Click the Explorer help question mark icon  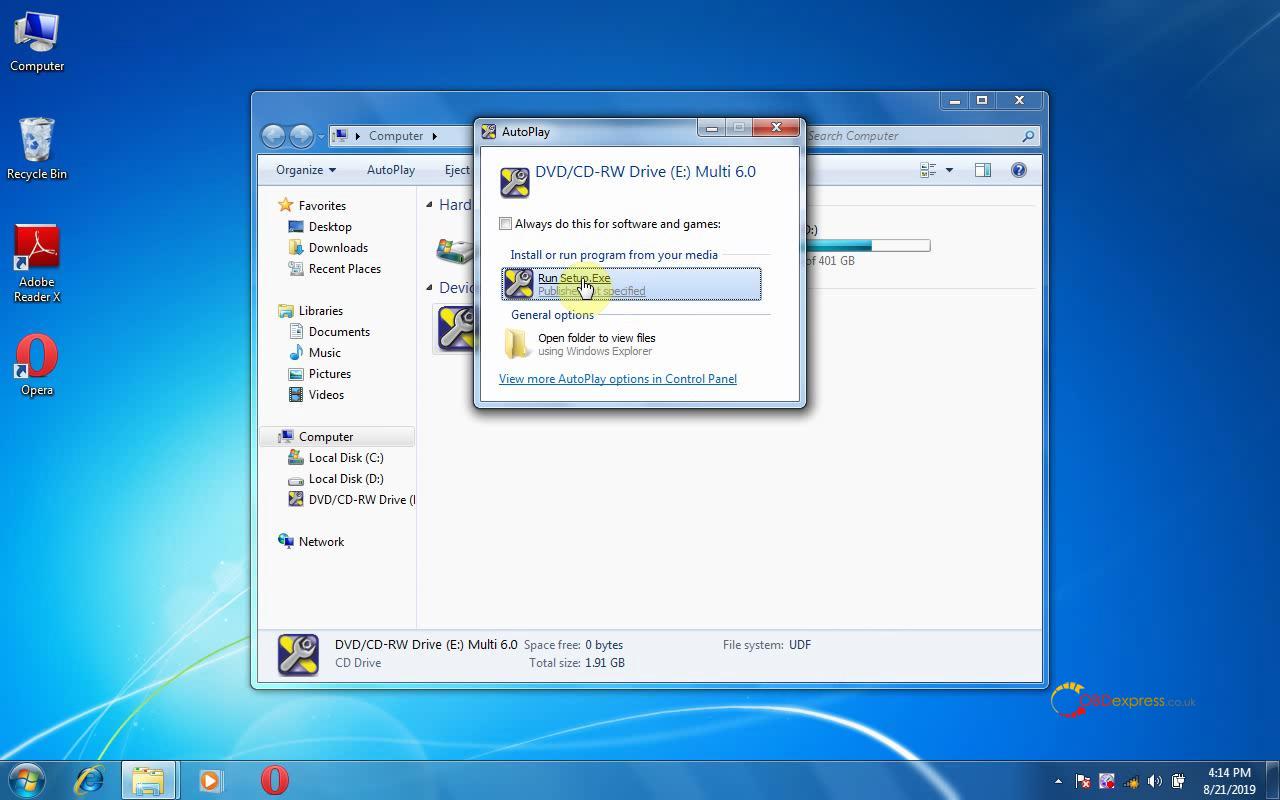point(1018,170)
